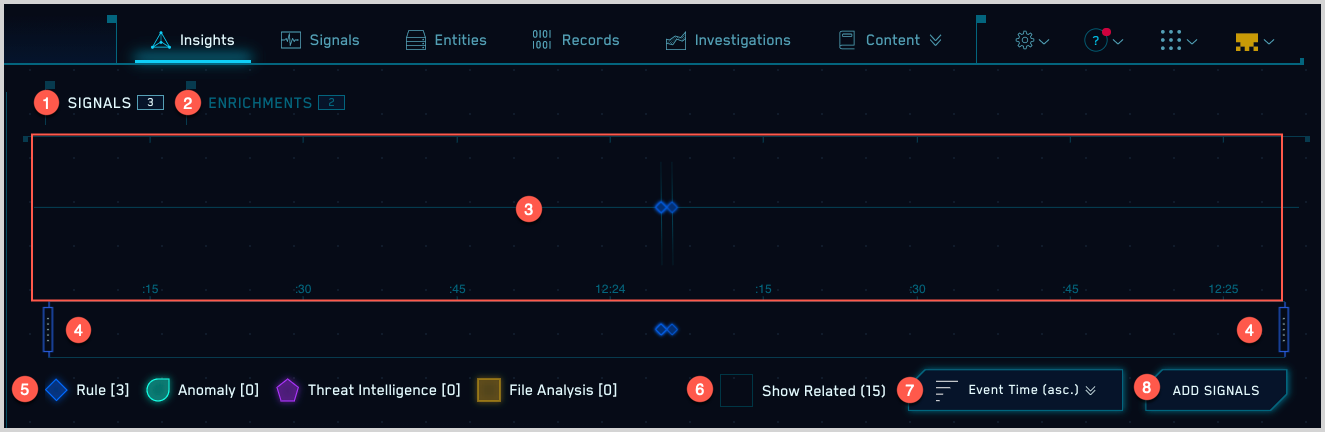Image resolution: width=1325 pixels, height=432 pixels.
Task: Open the apps grid menu
Action: point(1177,41)
